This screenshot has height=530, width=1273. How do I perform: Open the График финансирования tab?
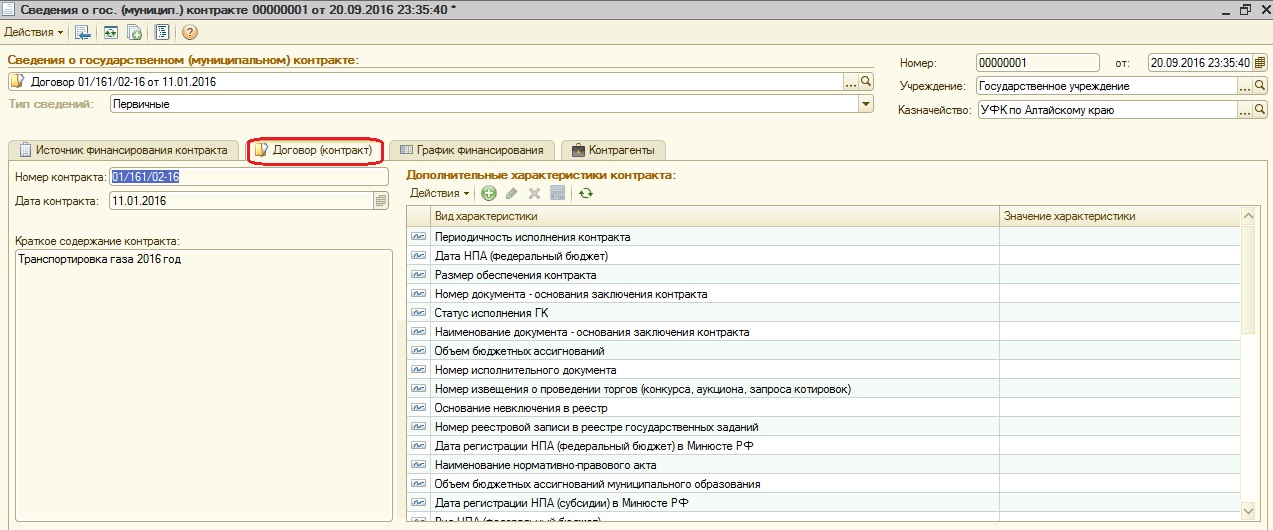[471, 150]
